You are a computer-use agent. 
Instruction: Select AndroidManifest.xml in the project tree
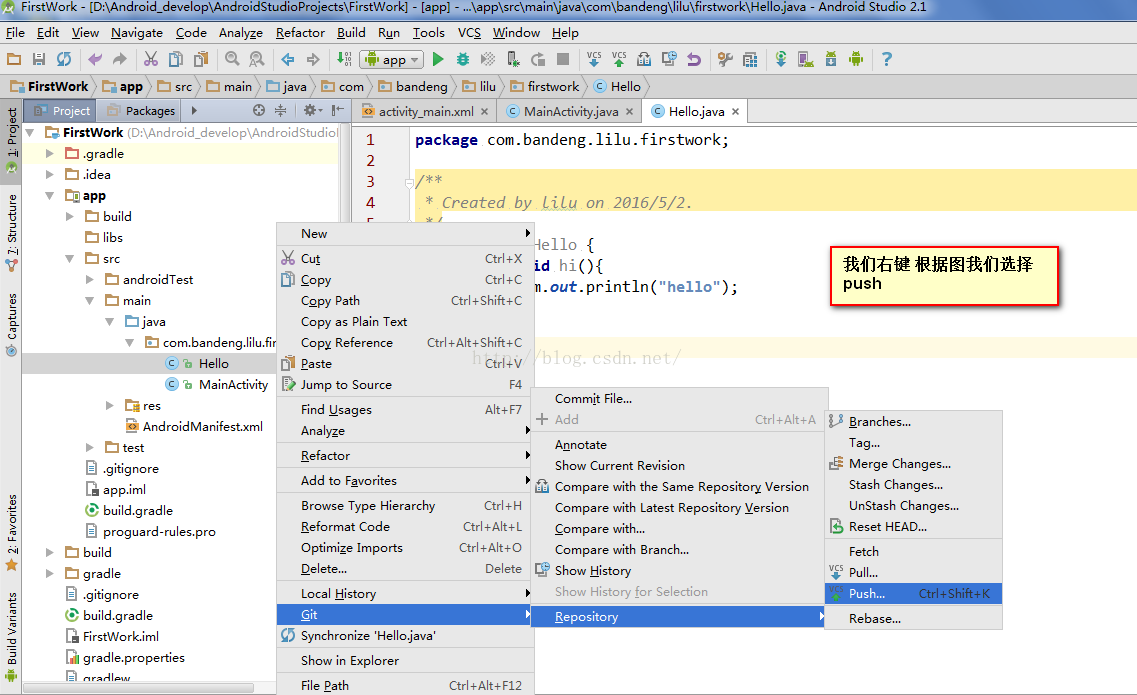coord(202,427)
